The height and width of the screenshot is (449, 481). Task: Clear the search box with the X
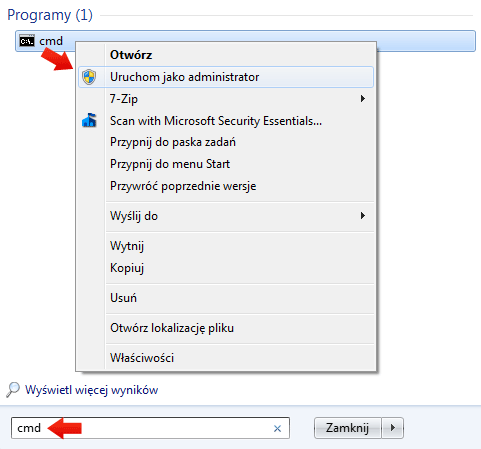pyautogui.click(x=277, y=428)
